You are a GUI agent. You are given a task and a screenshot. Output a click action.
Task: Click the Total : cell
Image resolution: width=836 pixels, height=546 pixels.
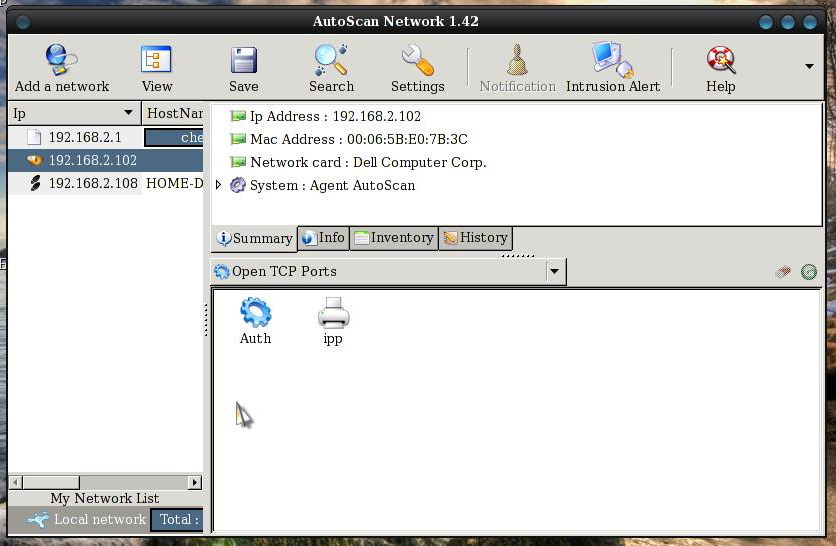click(x=177, y=519)
